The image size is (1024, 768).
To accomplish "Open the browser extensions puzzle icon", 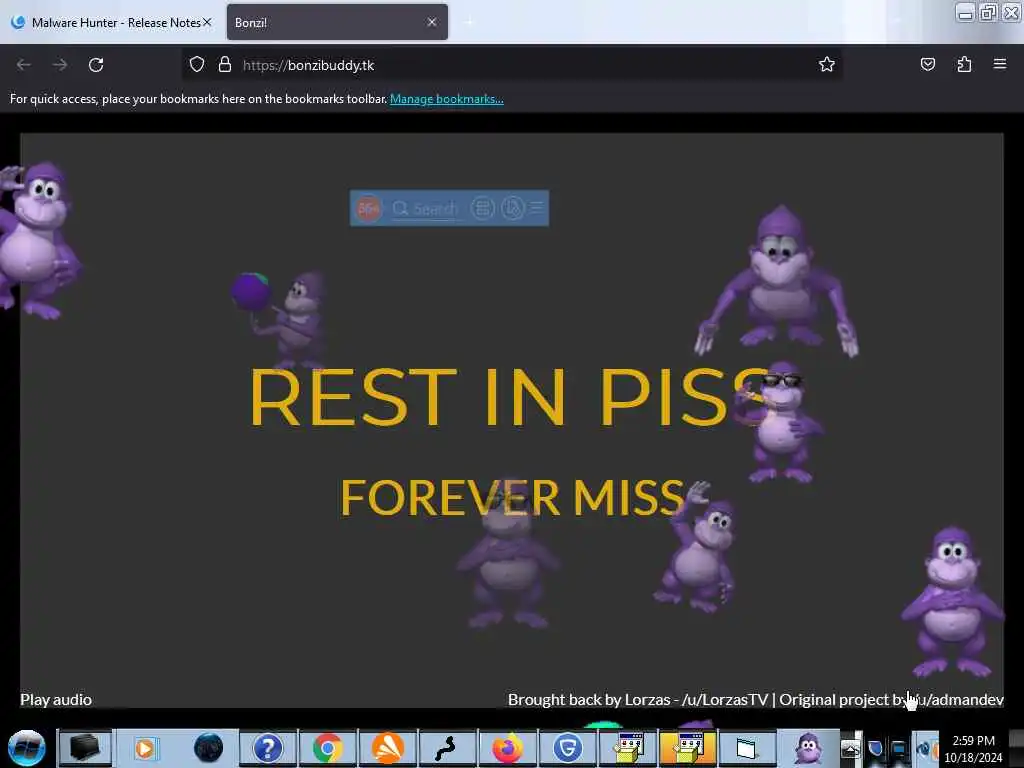I will pyautogui.click(x=964, y=64).
